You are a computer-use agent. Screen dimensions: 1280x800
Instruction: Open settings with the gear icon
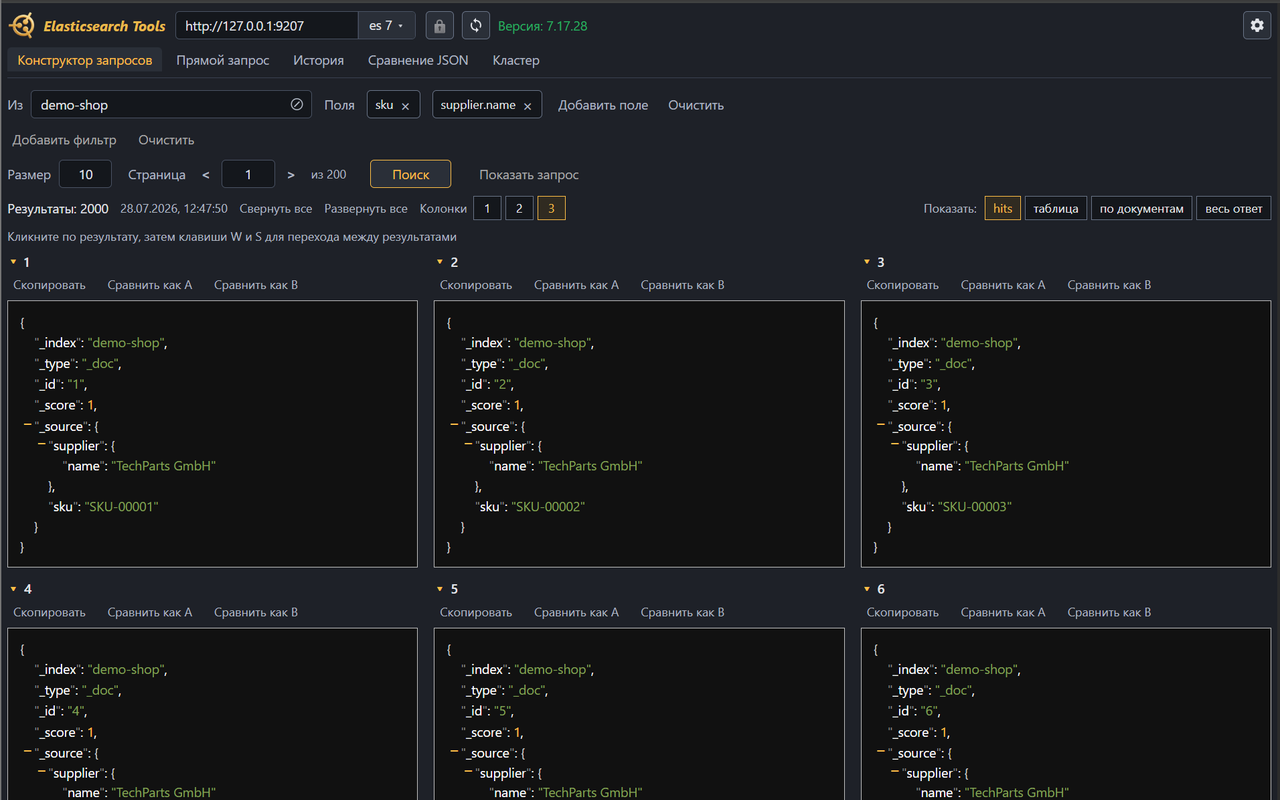[x=1257, y=26]
